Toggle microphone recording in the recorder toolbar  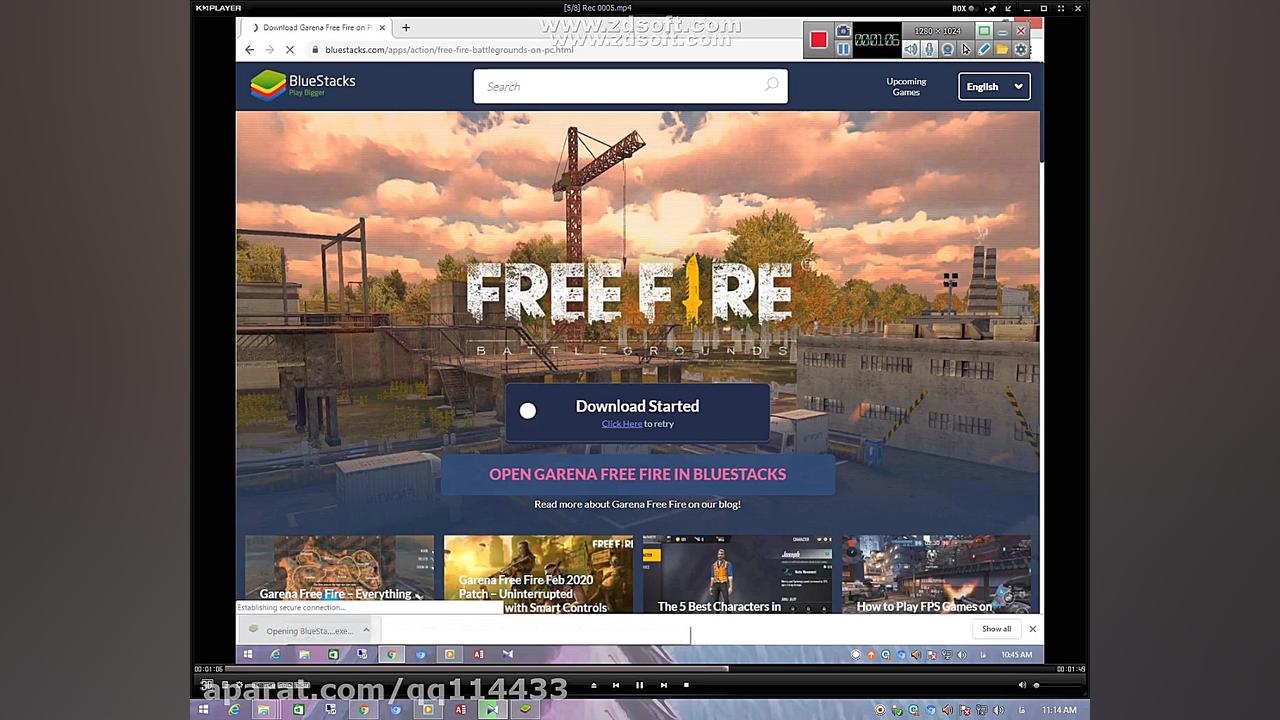[x=929, y=48]
